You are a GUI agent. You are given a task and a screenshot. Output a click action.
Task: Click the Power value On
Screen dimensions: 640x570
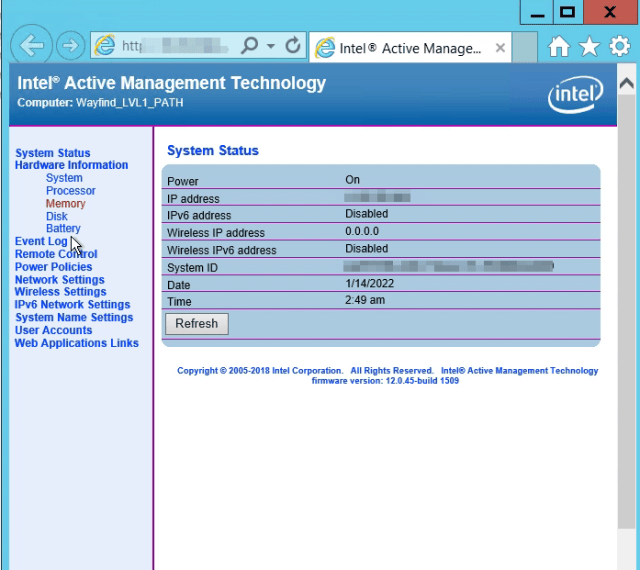[352, 180]
